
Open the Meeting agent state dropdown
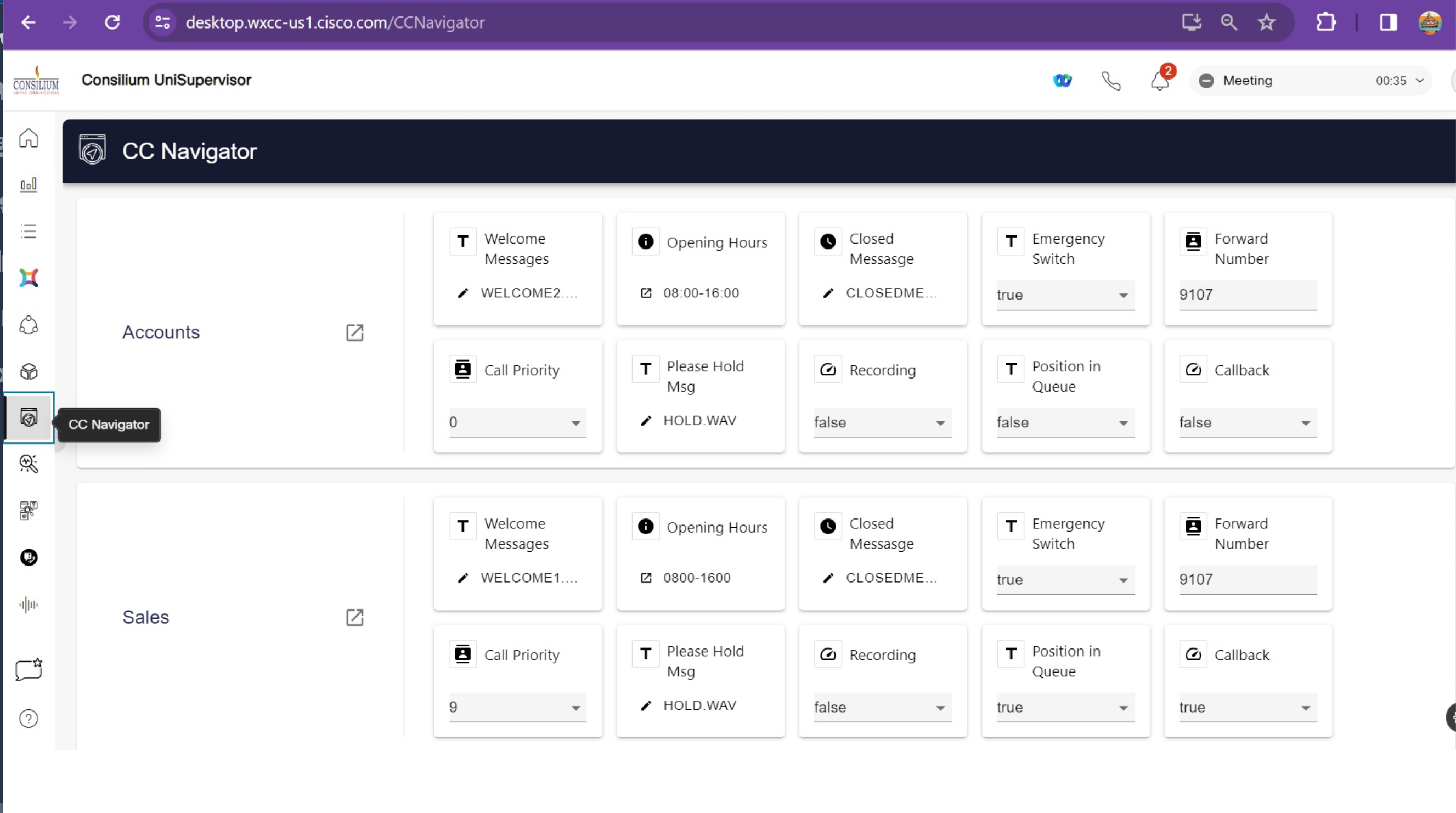coord(1311,81)
